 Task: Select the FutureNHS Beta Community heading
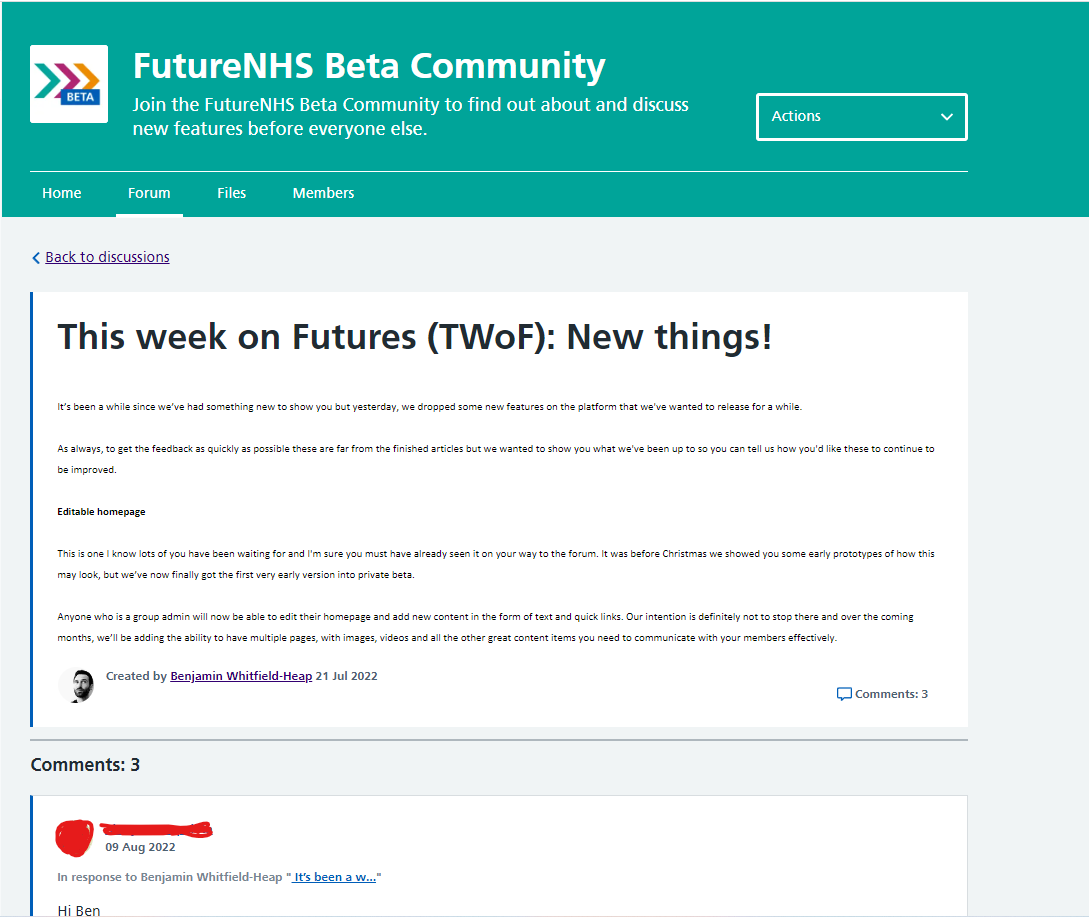coord(368,65)
